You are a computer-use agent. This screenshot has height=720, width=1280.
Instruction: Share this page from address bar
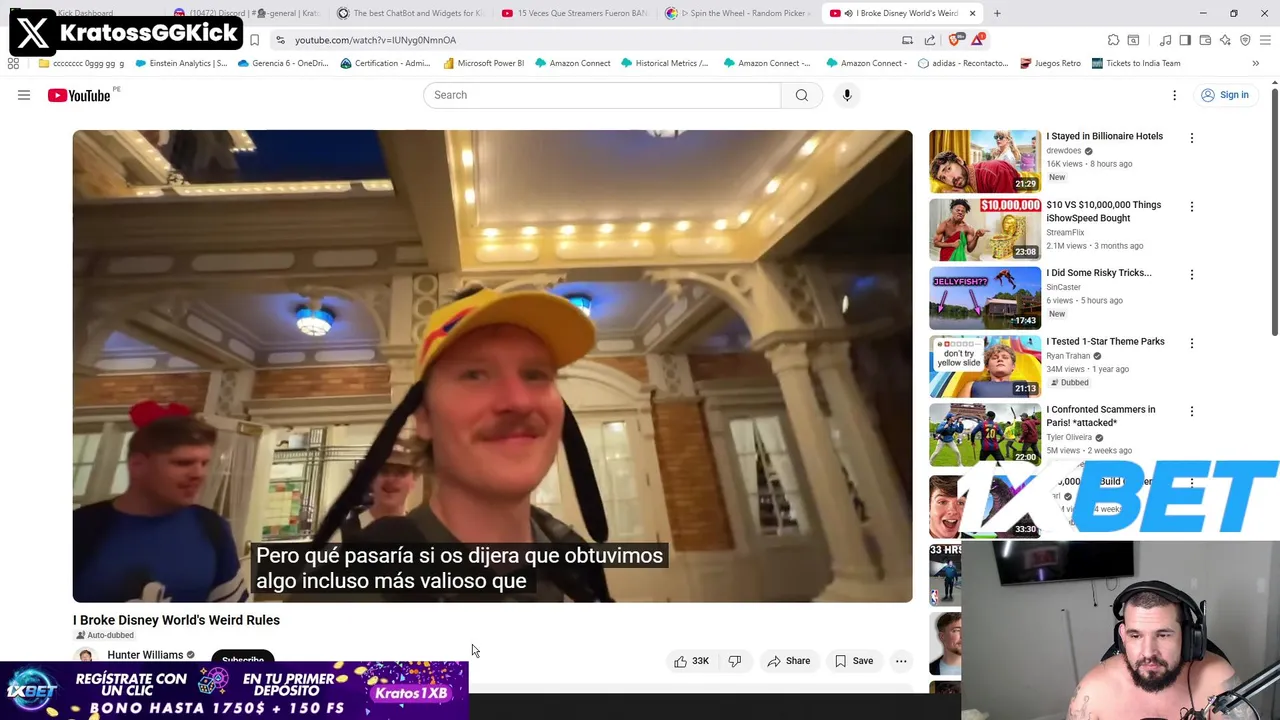click(x=930, y=40)
